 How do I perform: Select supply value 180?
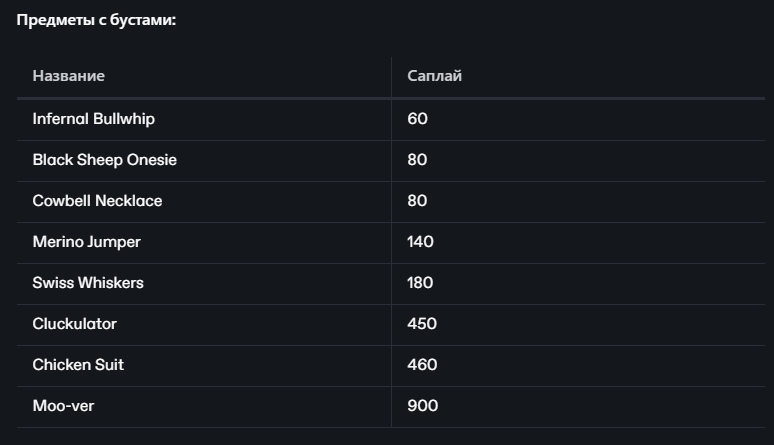click(x=420, y=283)
